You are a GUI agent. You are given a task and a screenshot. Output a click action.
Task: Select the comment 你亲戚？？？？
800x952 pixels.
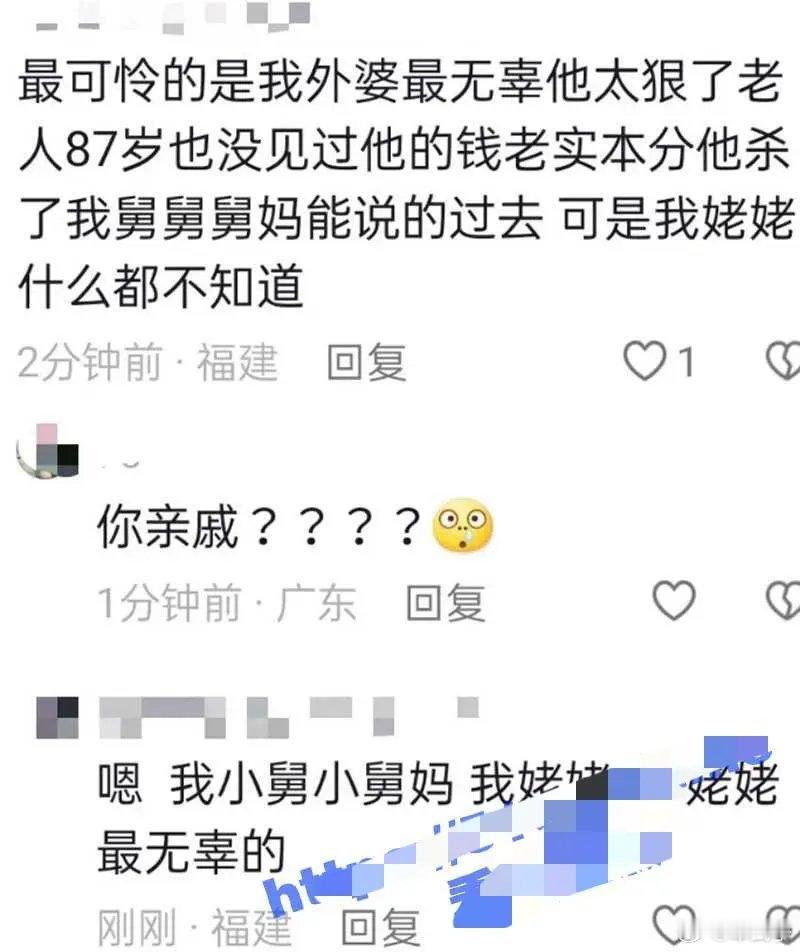pos(259,527)
